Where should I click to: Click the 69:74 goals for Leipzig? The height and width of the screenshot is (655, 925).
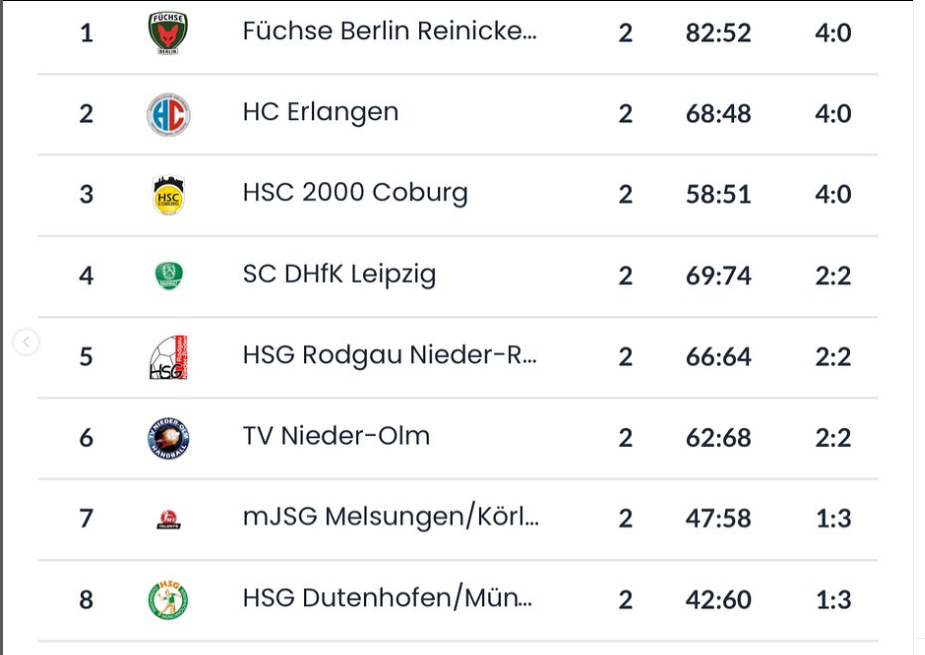click(x=718, y=276)
